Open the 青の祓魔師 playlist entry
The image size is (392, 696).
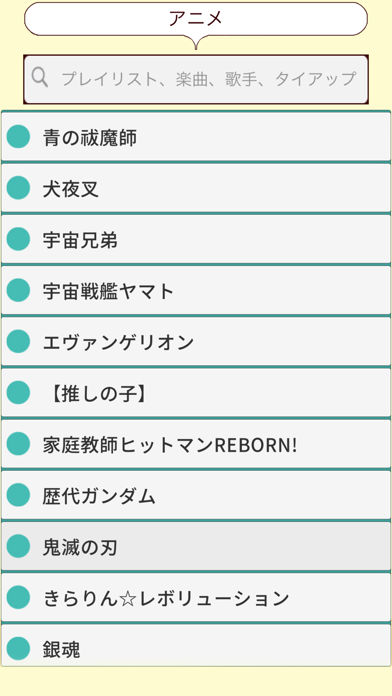(x=196, y=137)
